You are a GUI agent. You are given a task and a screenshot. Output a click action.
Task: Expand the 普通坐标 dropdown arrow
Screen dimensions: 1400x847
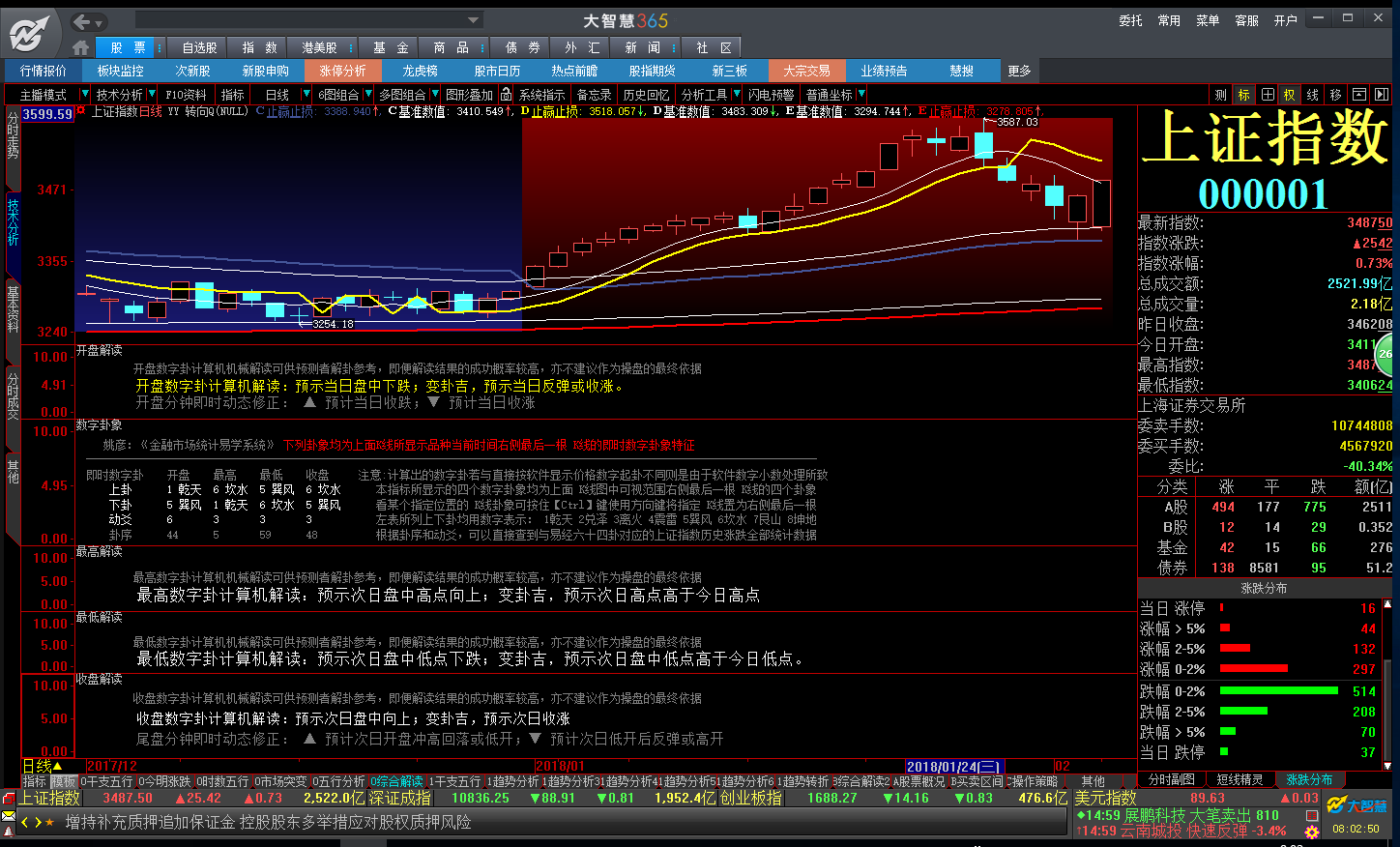(860, 94)
